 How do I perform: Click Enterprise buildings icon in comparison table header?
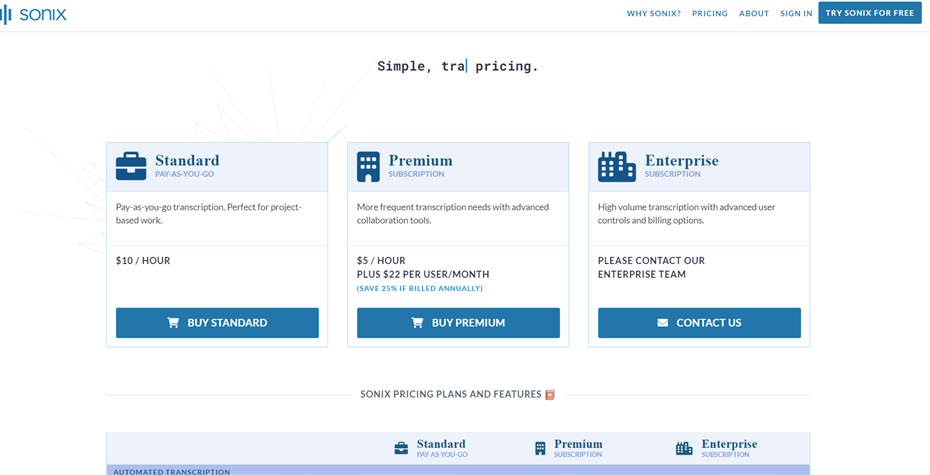[684, 449]
